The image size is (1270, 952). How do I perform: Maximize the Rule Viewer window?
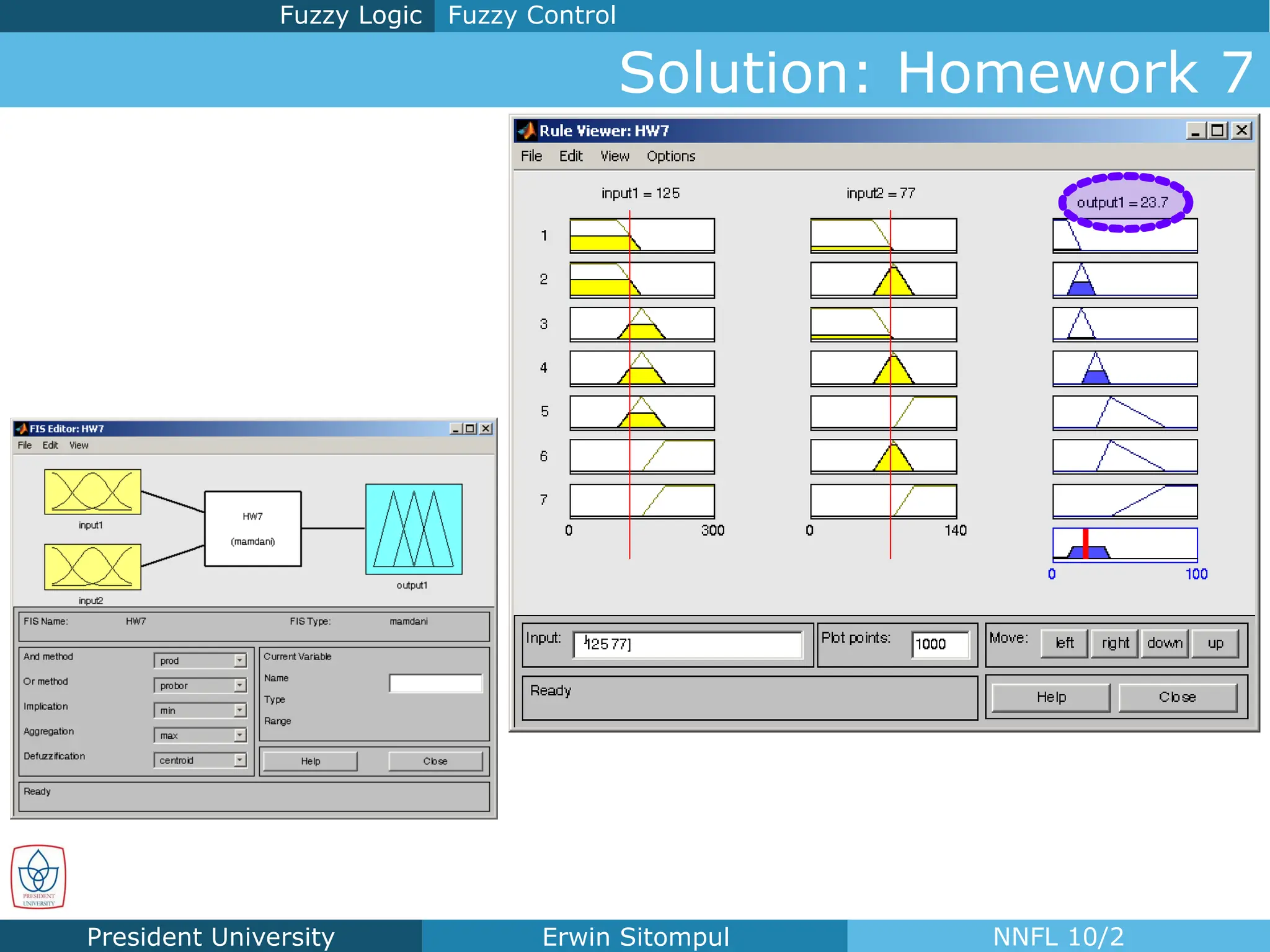click(x=1217, y=131)
